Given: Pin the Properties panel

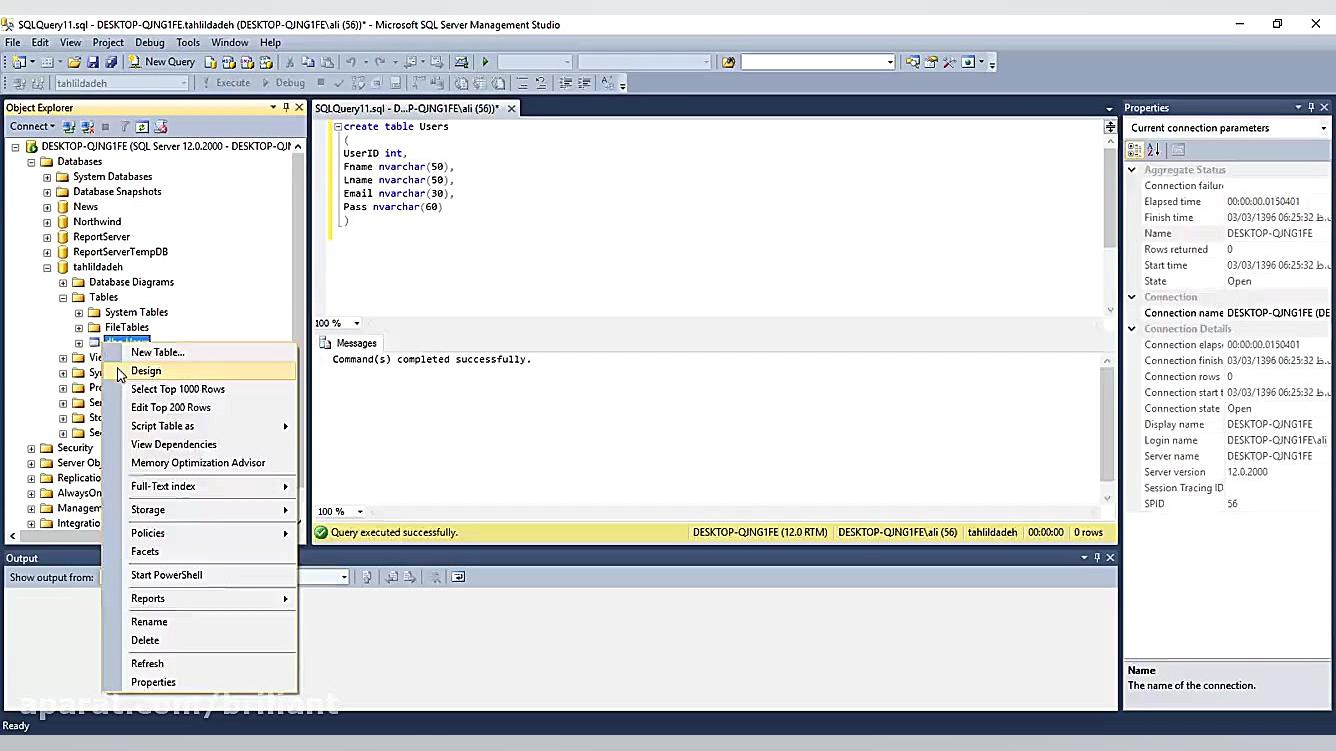Looking at the screenshot, I should coord(1311,107).
